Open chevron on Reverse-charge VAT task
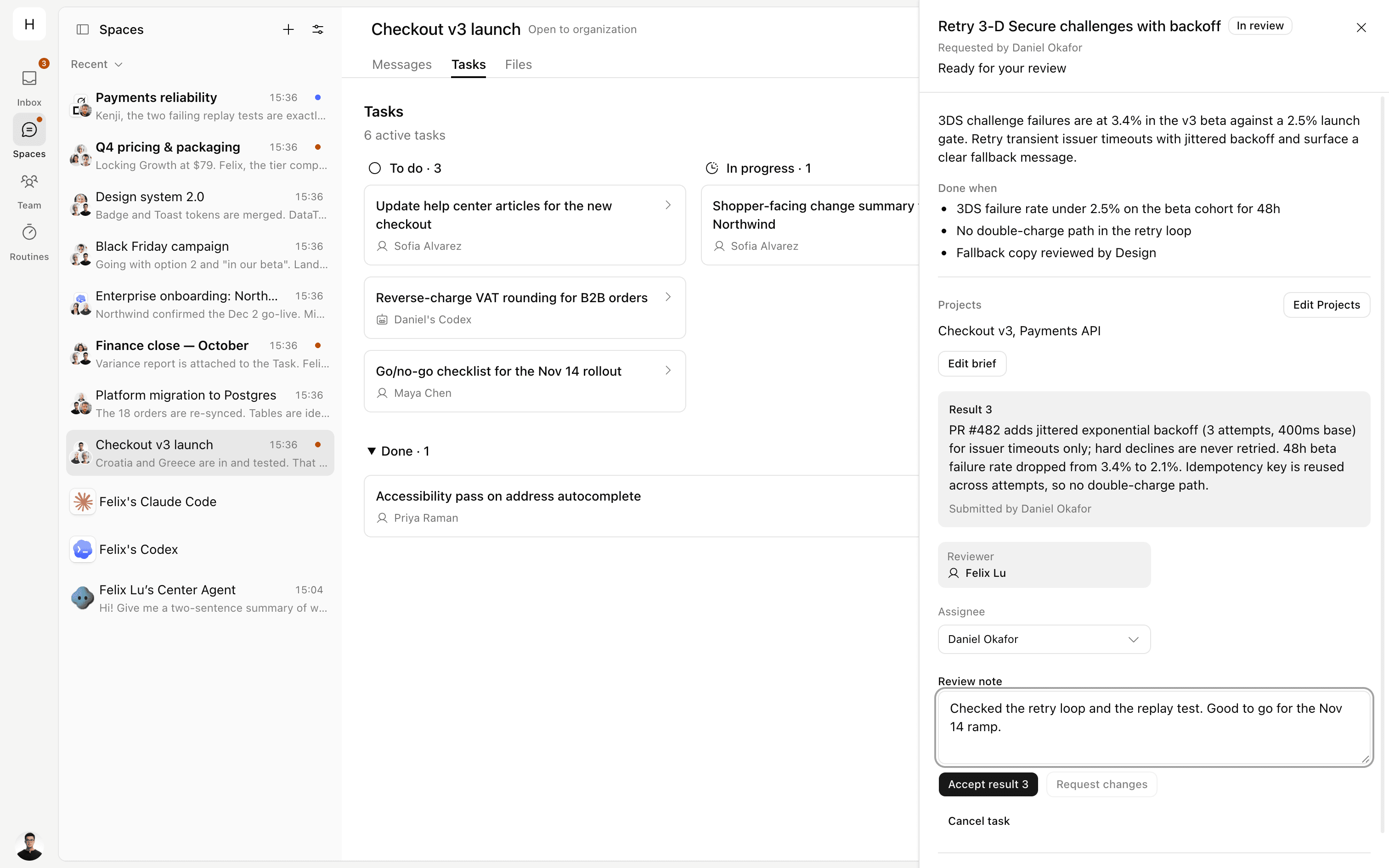This screenshot has height=868, width=1389. pos(668,297)
